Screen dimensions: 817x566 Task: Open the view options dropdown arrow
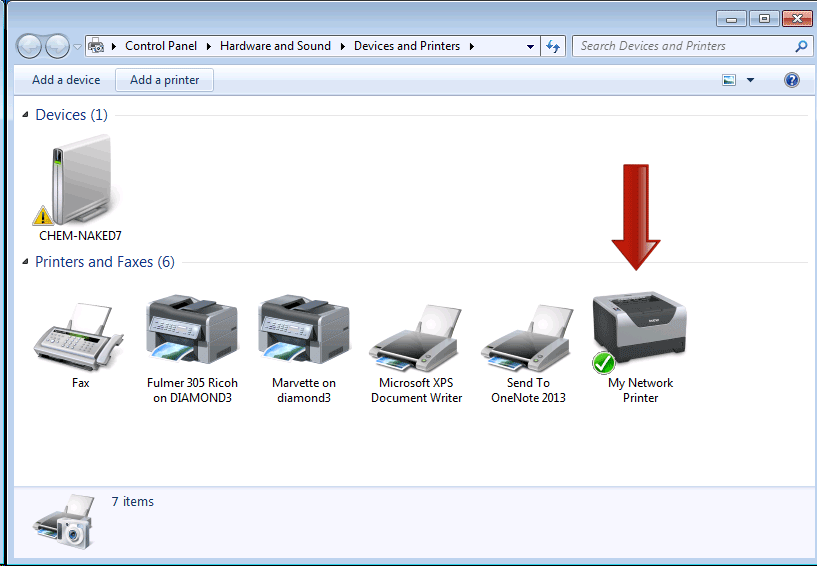(x=750, y=80)
